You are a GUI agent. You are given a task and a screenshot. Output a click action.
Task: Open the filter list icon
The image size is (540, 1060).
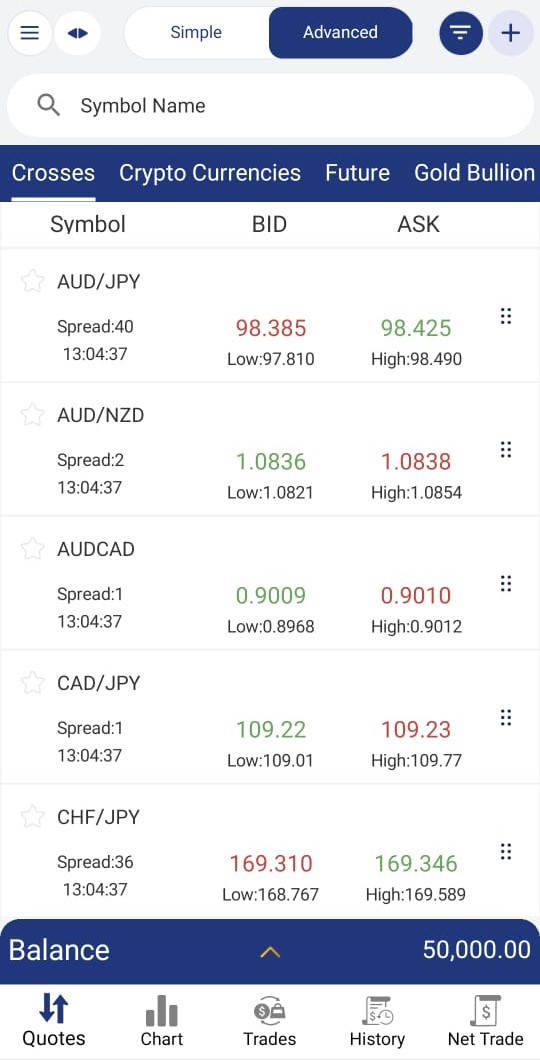coord(461,32)
